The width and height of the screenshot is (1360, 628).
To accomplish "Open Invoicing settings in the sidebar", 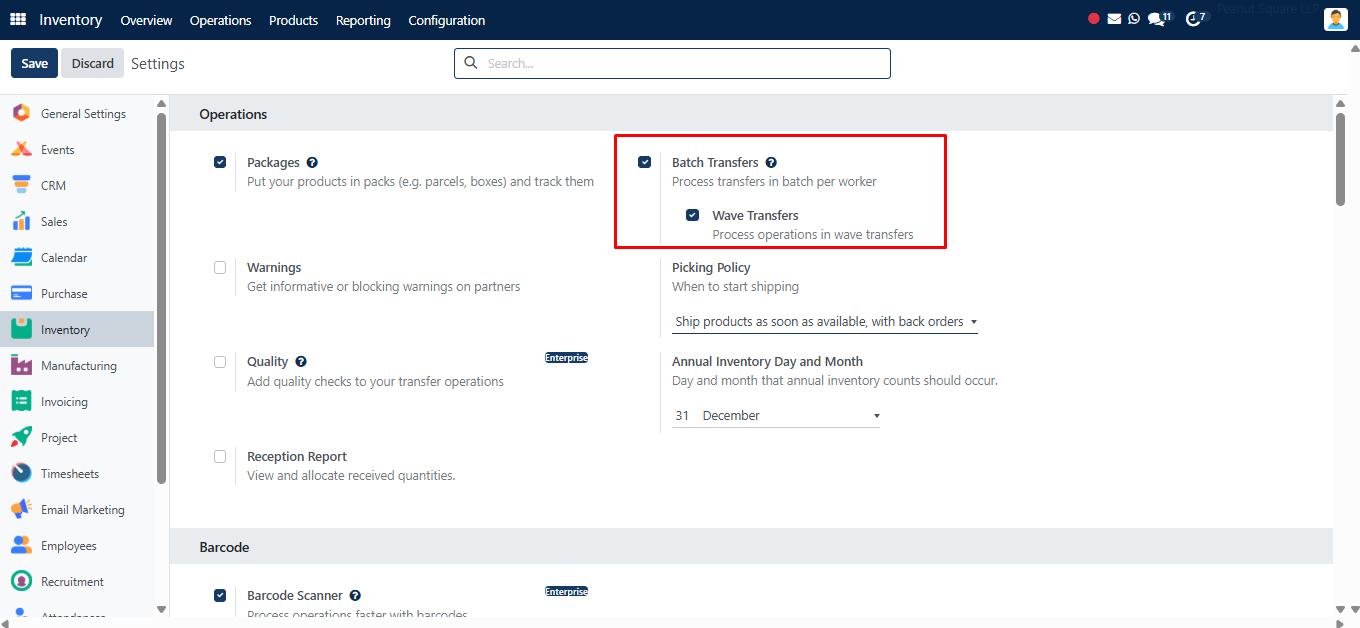I will pos(77,402).
